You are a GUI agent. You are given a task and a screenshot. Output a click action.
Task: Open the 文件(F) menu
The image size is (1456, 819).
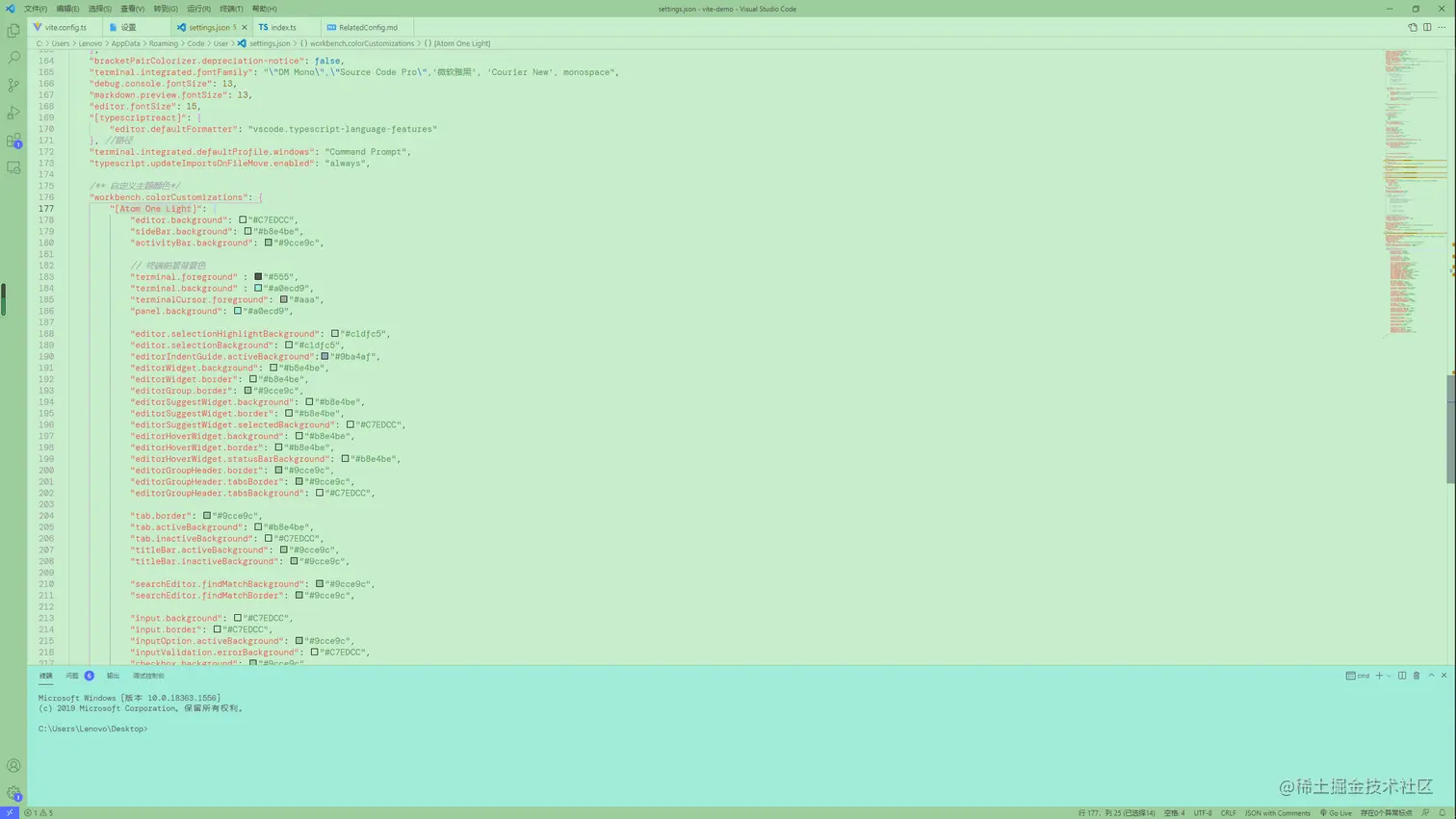tap(36, 9)
